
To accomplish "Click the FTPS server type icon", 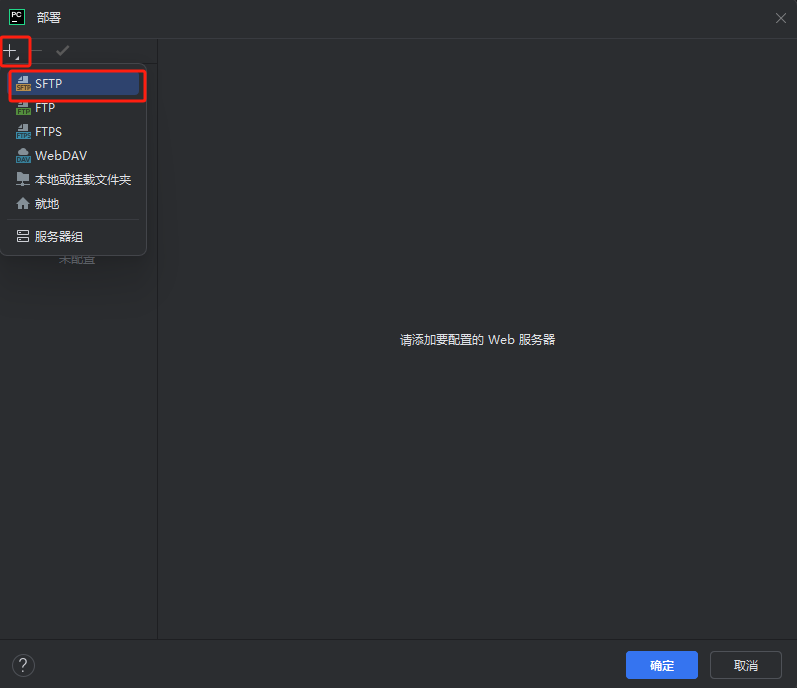I will click(x=23, y=132).
